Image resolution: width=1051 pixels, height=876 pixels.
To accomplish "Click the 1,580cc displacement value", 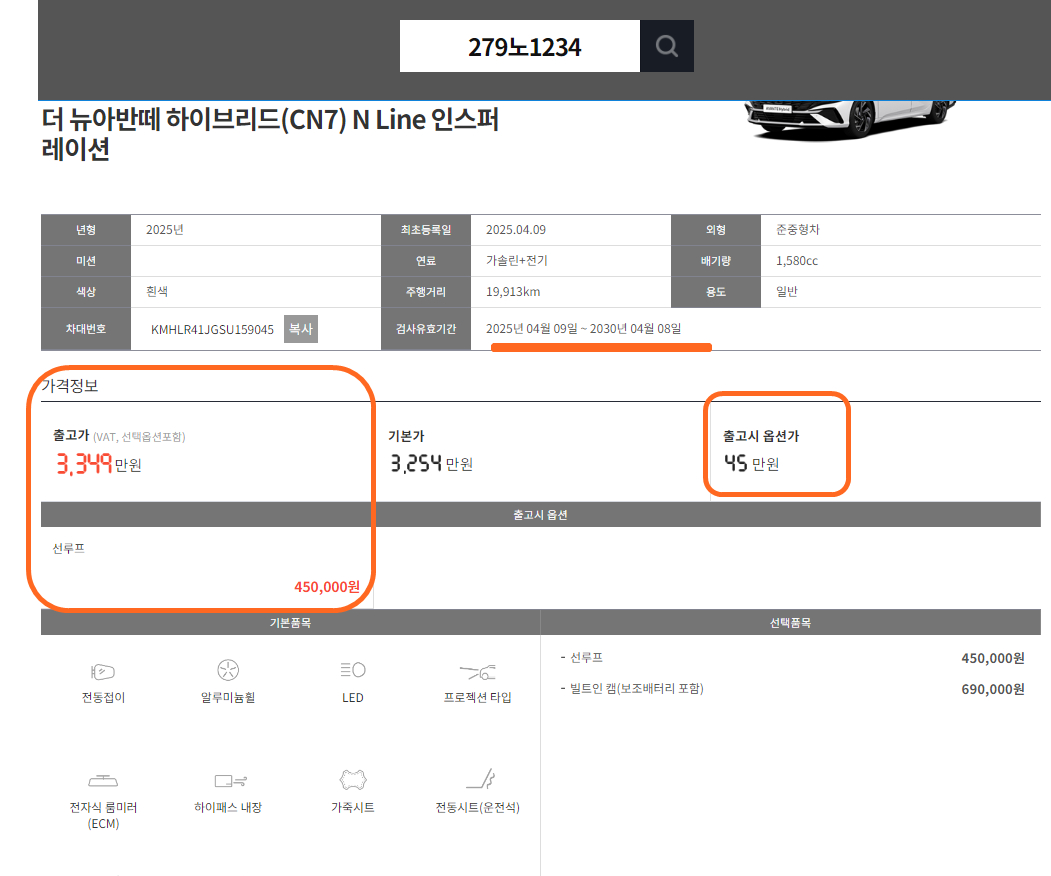I will click(796, 261).
